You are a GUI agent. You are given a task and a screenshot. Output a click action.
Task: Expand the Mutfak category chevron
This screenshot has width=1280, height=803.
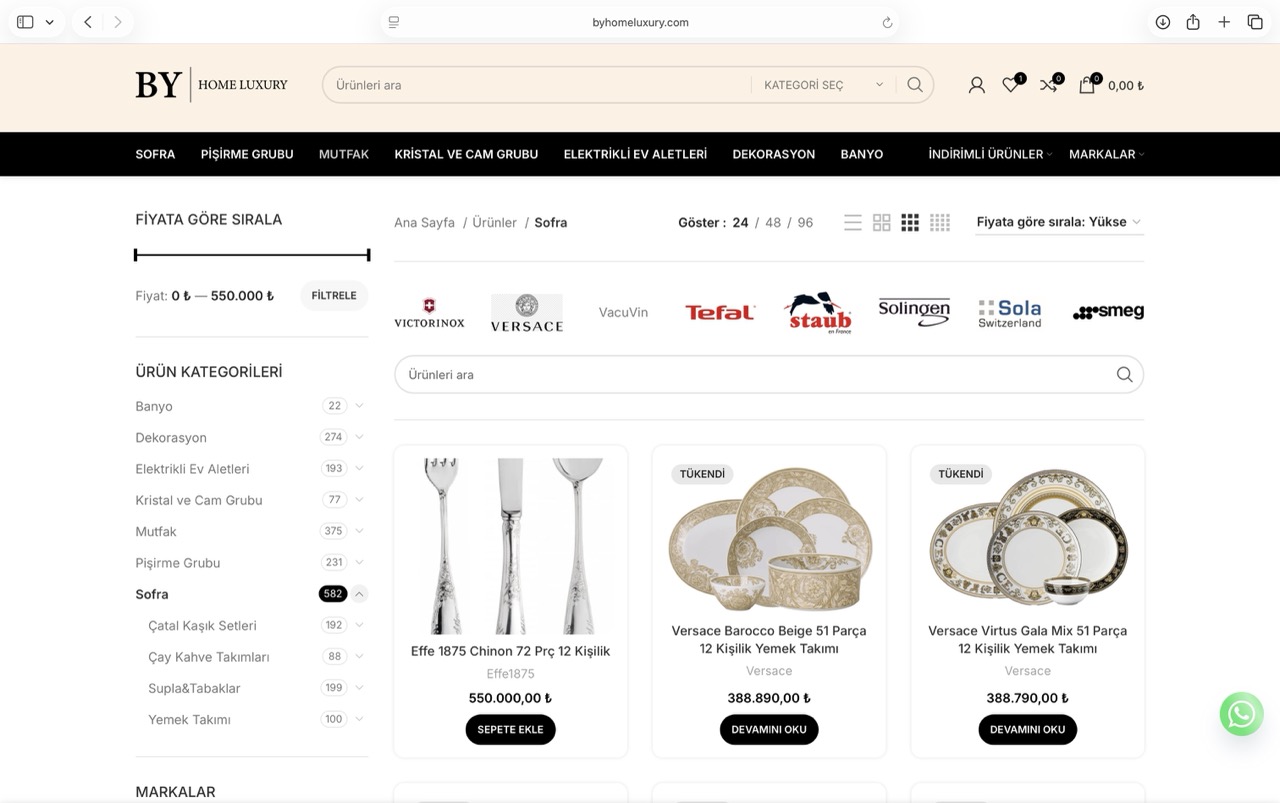[359, 531]
